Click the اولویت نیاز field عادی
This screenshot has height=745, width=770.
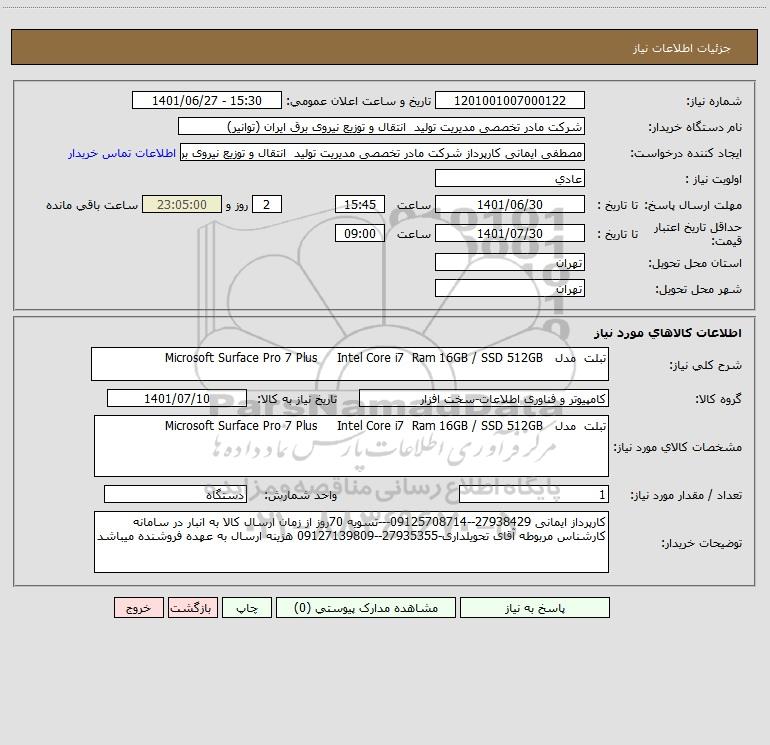[x=510, y=178]
